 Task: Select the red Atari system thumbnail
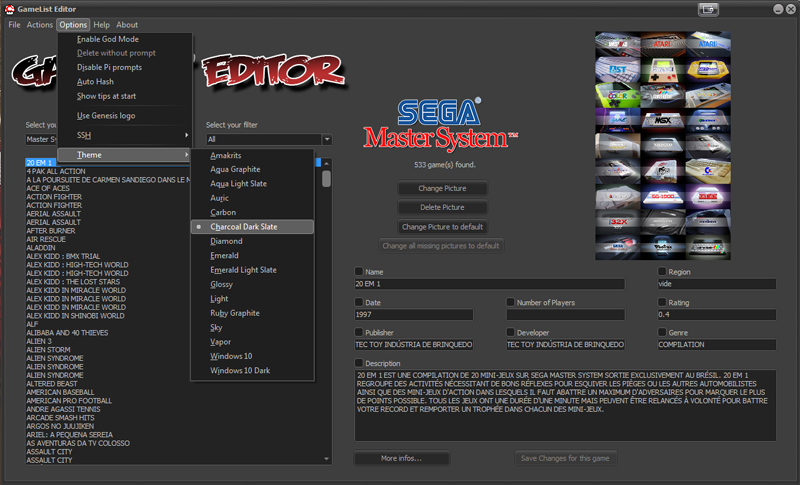coord(663,44)
